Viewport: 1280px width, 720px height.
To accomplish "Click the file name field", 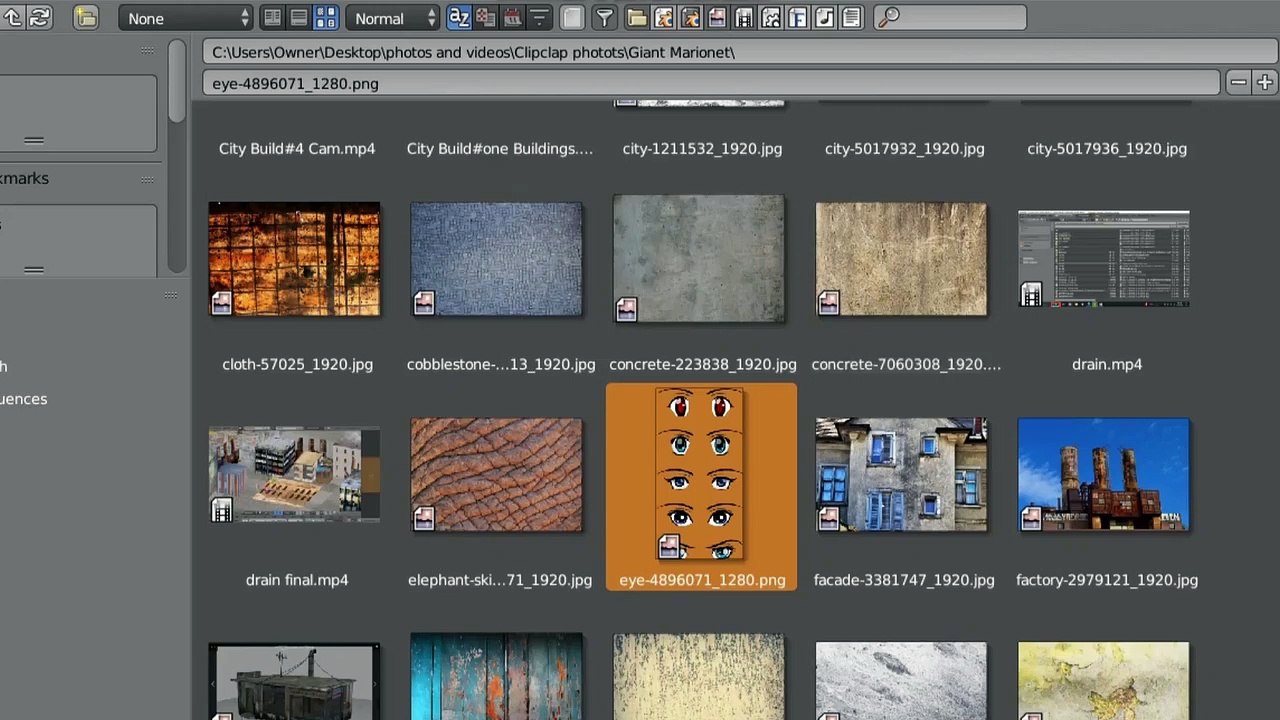I will [x=711, y=83].
